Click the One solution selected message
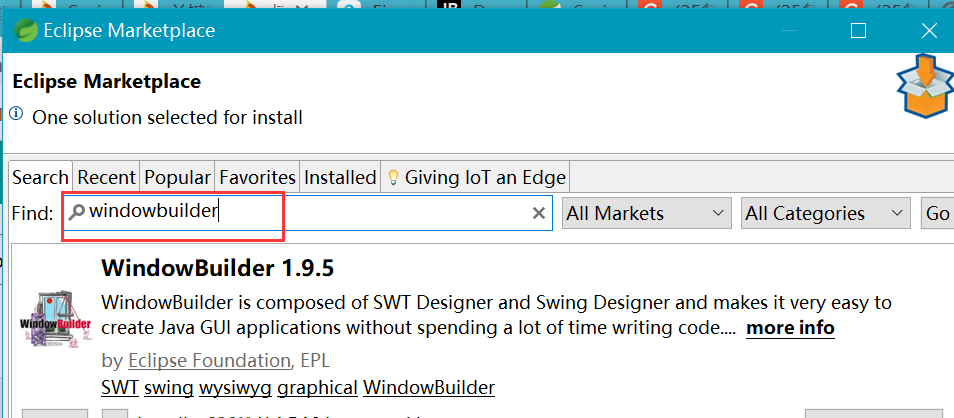The height and width of the screenshot is (418, 954). click(x=167, y=117)
